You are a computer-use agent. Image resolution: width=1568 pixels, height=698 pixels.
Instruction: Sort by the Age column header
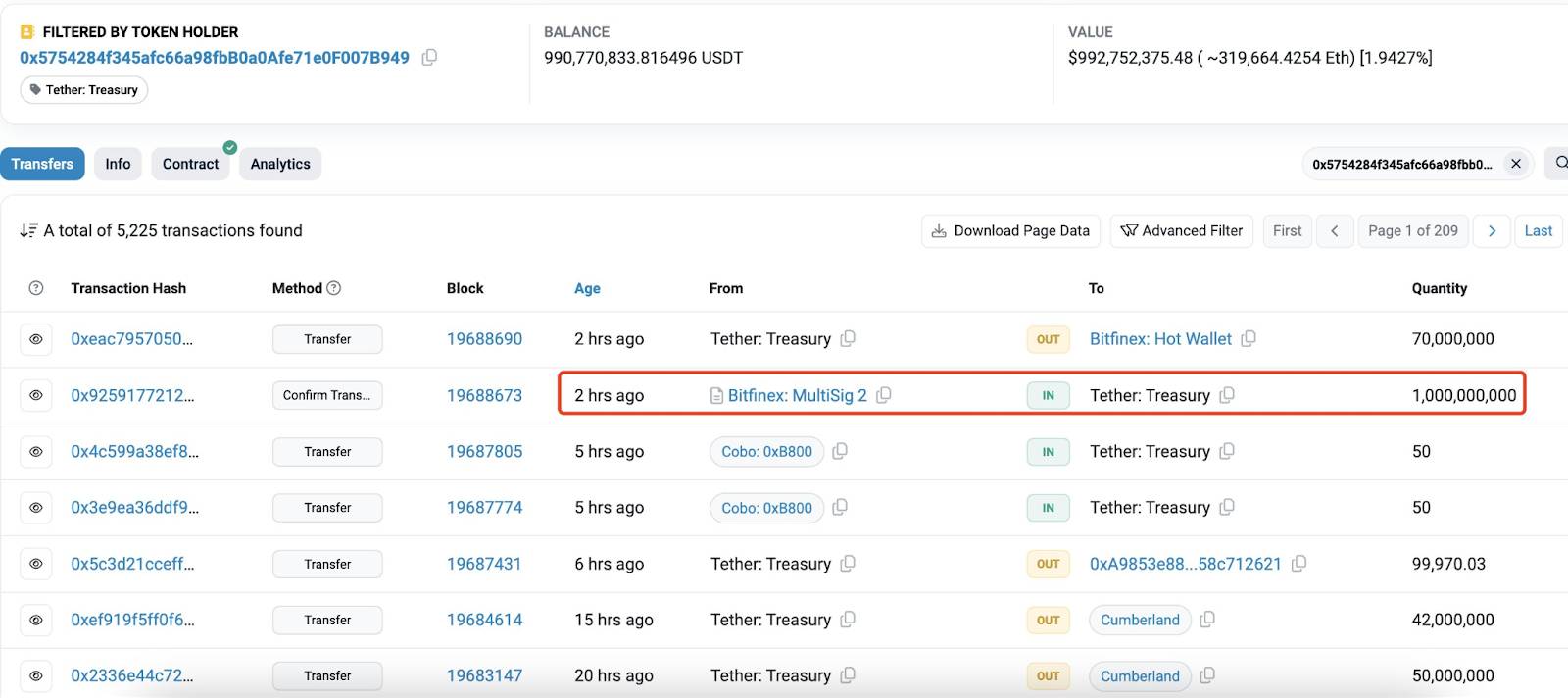587,288
